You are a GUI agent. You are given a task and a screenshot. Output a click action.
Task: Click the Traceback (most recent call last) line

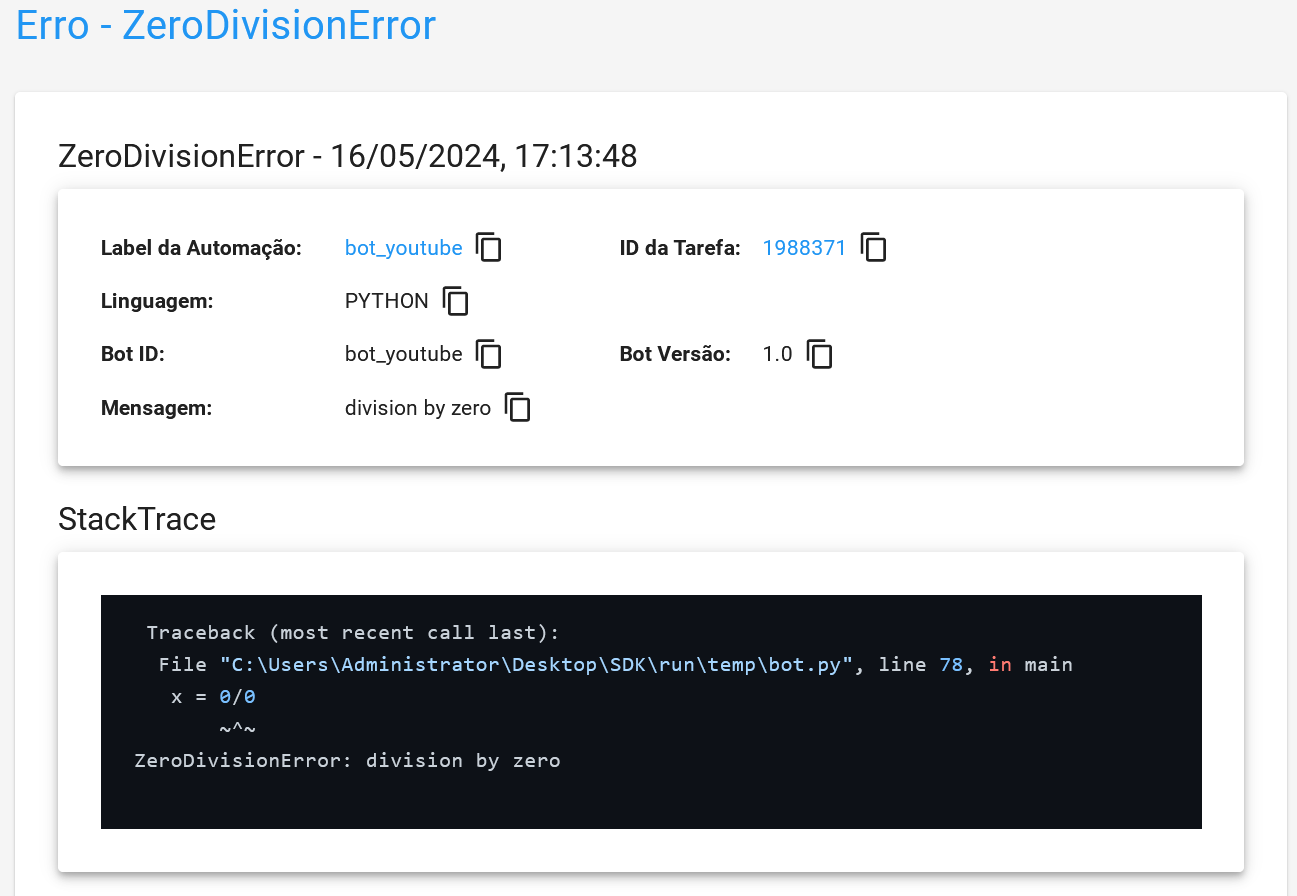353,633
